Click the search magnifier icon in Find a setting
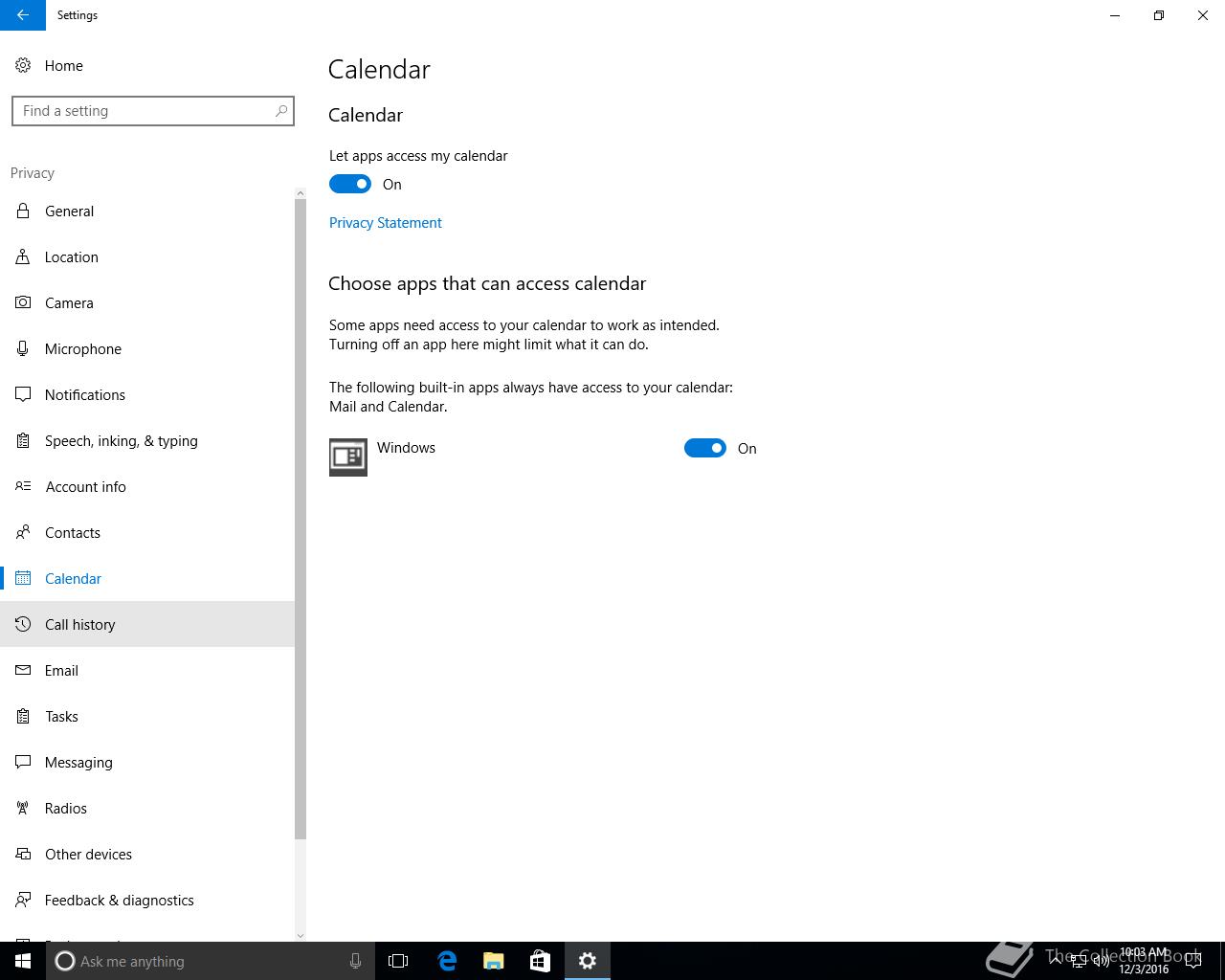This screenshot has width=1225, height=980. pos(281,111)
